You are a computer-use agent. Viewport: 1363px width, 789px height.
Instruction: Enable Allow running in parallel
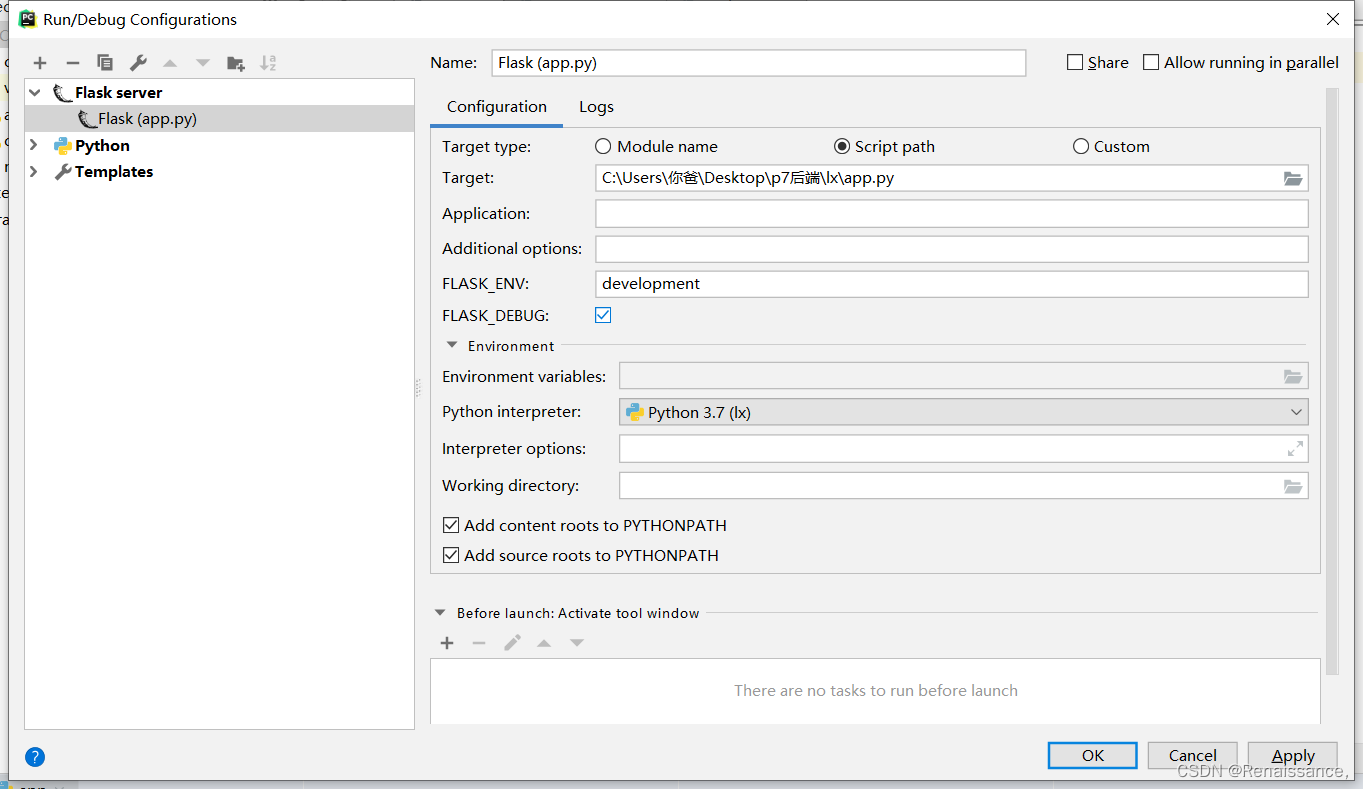(x=1151, y=62)
